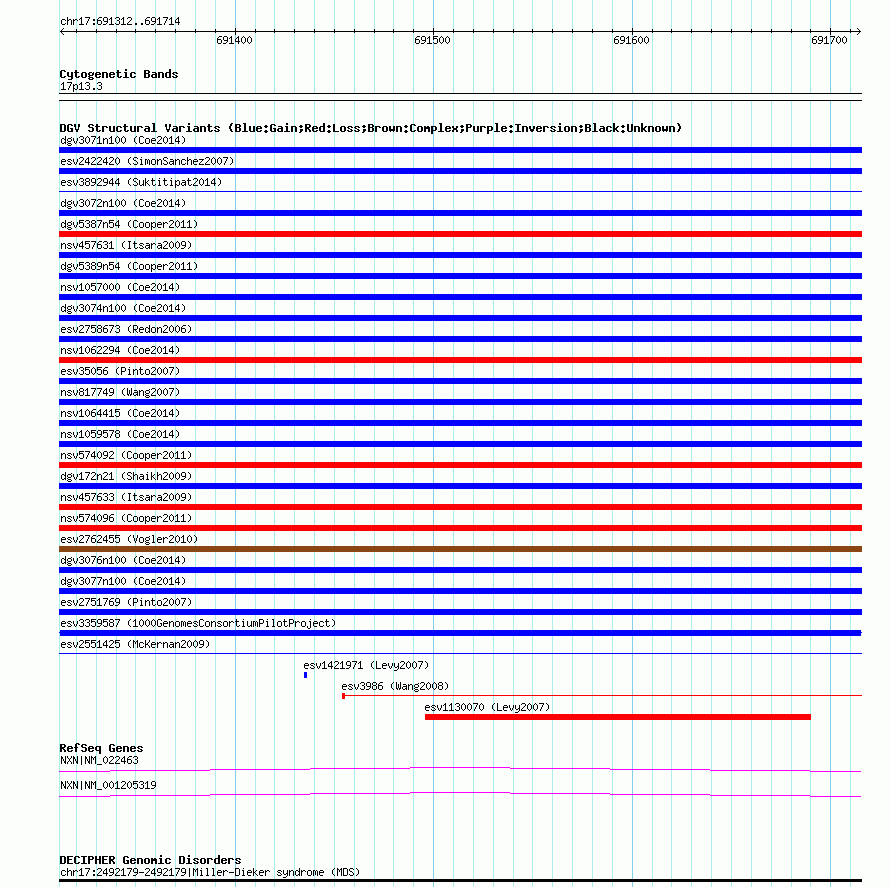Image resolution: width=890 pixels, height=887 pixels.
Task: Click the brown esv2762455 complex variant bar
Action: (460, 549)
